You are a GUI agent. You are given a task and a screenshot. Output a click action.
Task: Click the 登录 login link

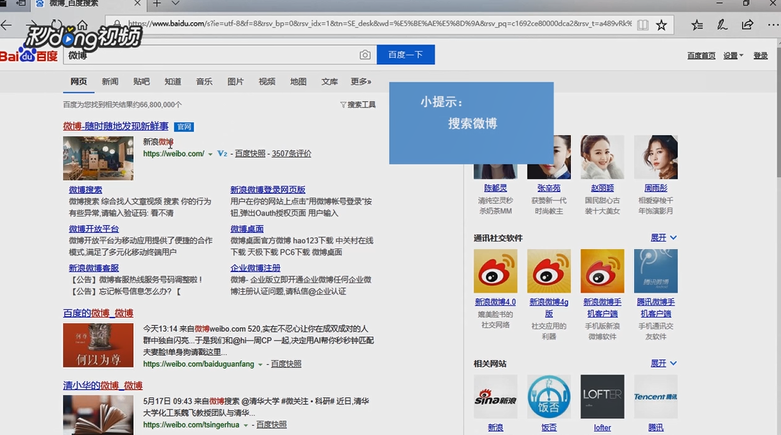coord(760,55)
